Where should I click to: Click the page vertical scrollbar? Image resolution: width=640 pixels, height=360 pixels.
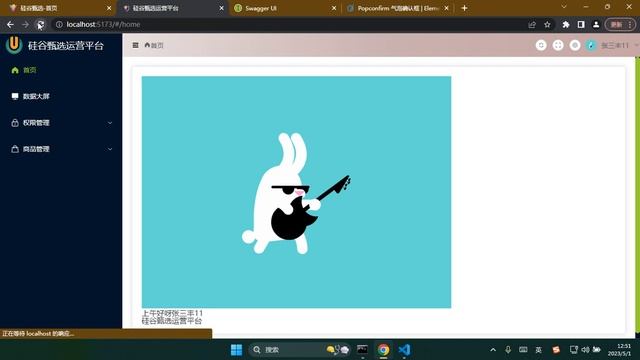[x=638, y=195]
